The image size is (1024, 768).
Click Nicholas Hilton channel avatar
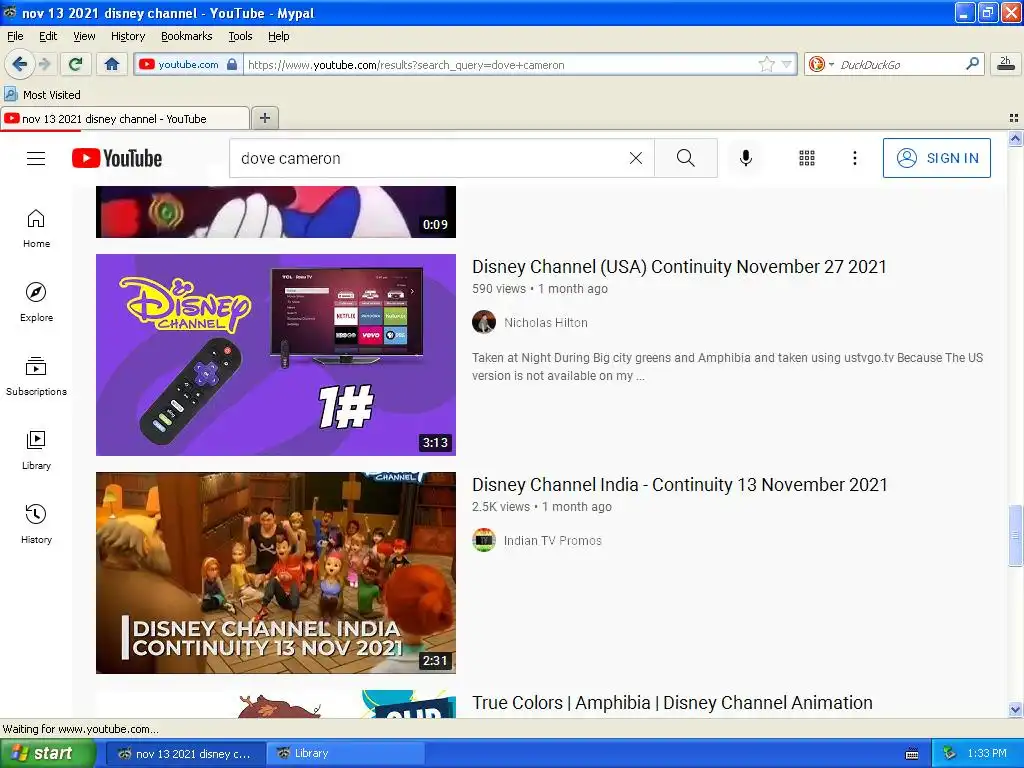484,322
